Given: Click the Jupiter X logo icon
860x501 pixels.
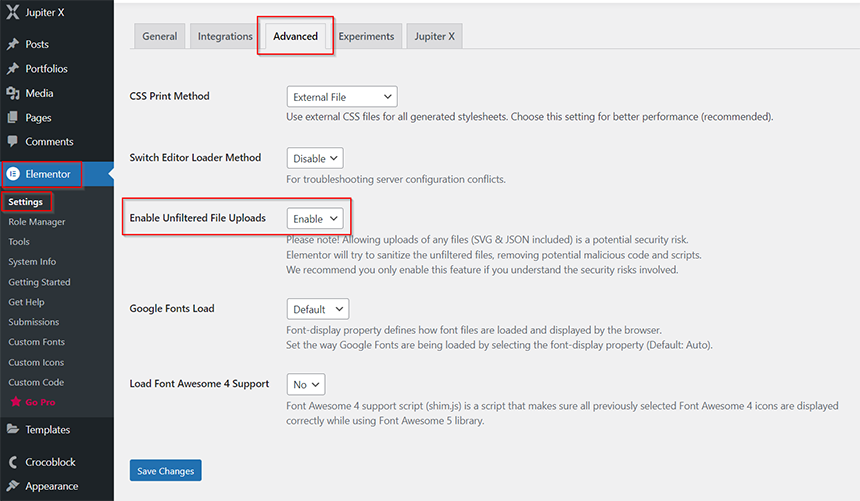Looking at the screenshot, I should [x=13, y=12].
